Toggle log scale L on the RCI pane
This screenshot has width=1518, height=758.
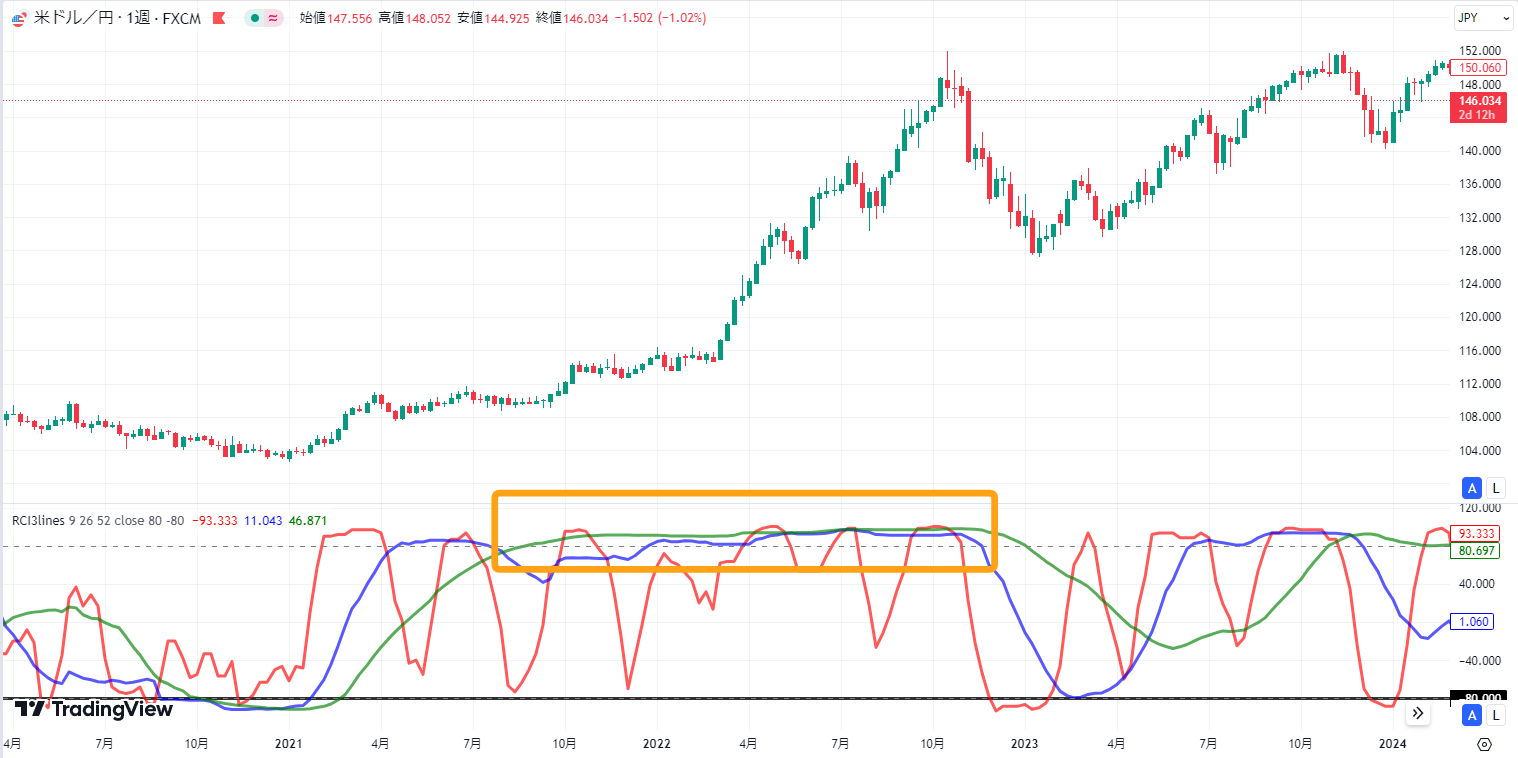(1495, 714)
